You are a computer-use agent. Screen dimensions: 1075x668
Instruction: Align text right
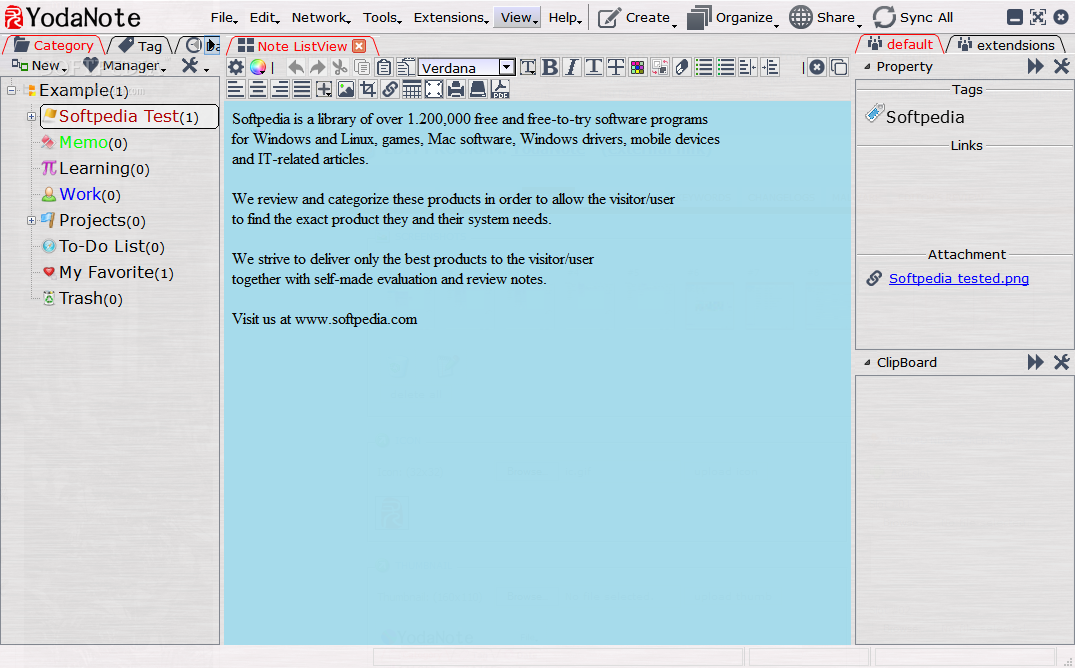(280, 89)
